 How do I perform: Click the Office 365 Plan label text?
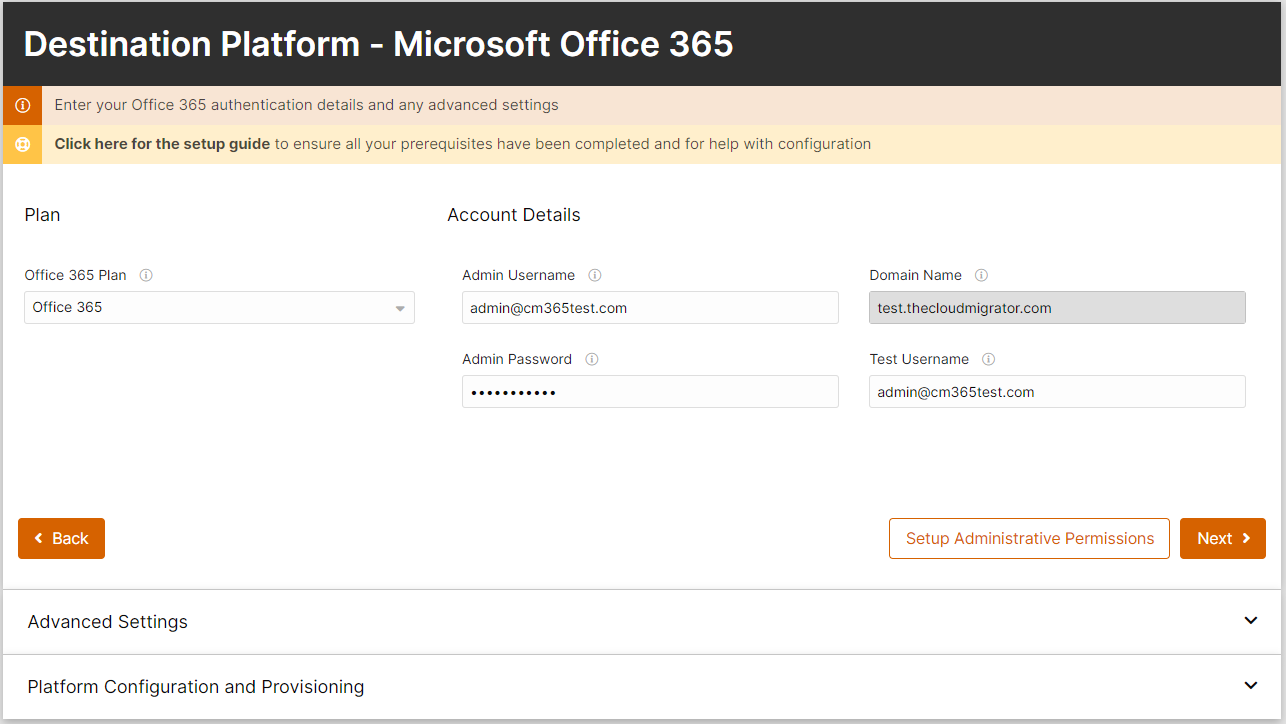(x=75, y=275)
